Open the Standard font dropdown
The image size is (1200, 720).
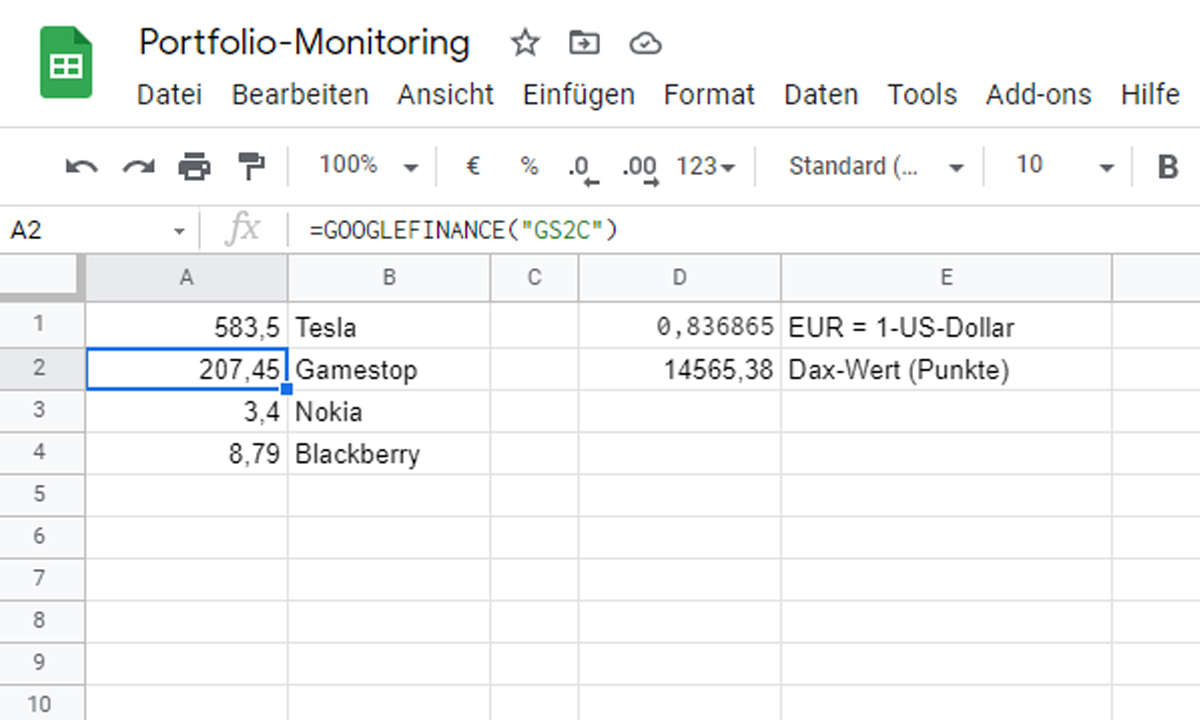coord(876,166)
